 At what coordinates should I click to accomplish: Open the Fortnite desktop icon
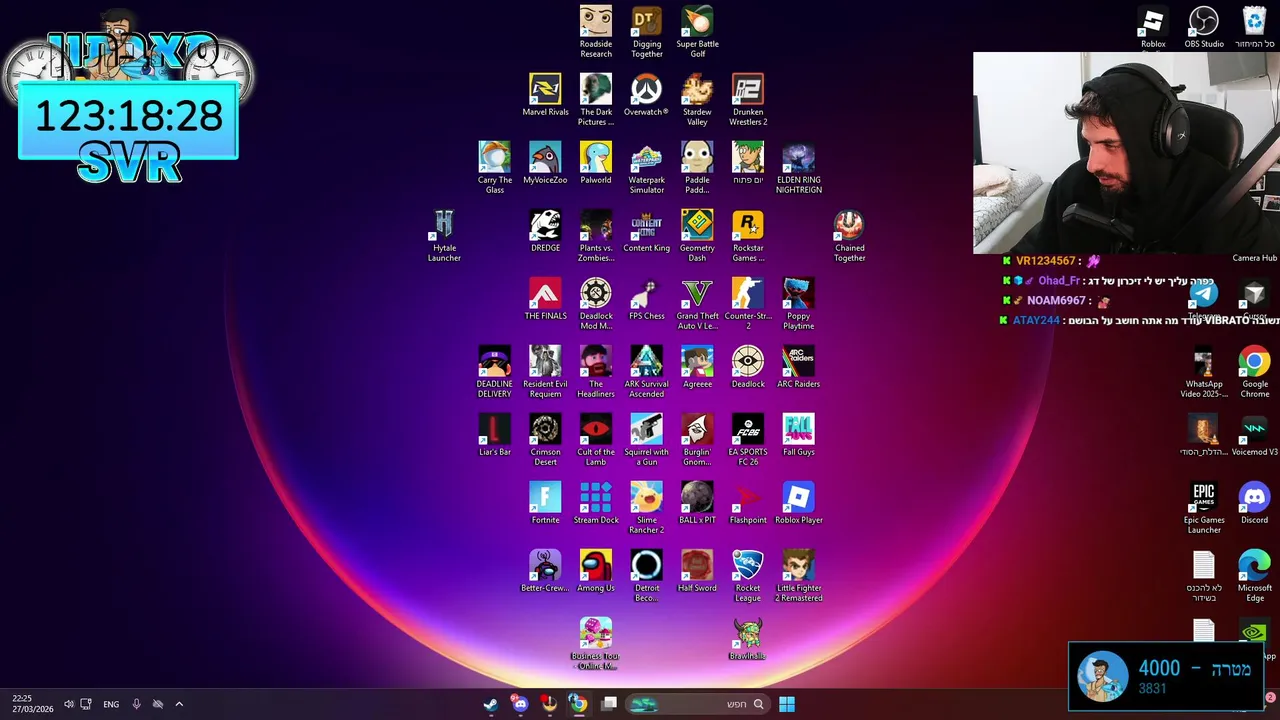click(545, 503)
